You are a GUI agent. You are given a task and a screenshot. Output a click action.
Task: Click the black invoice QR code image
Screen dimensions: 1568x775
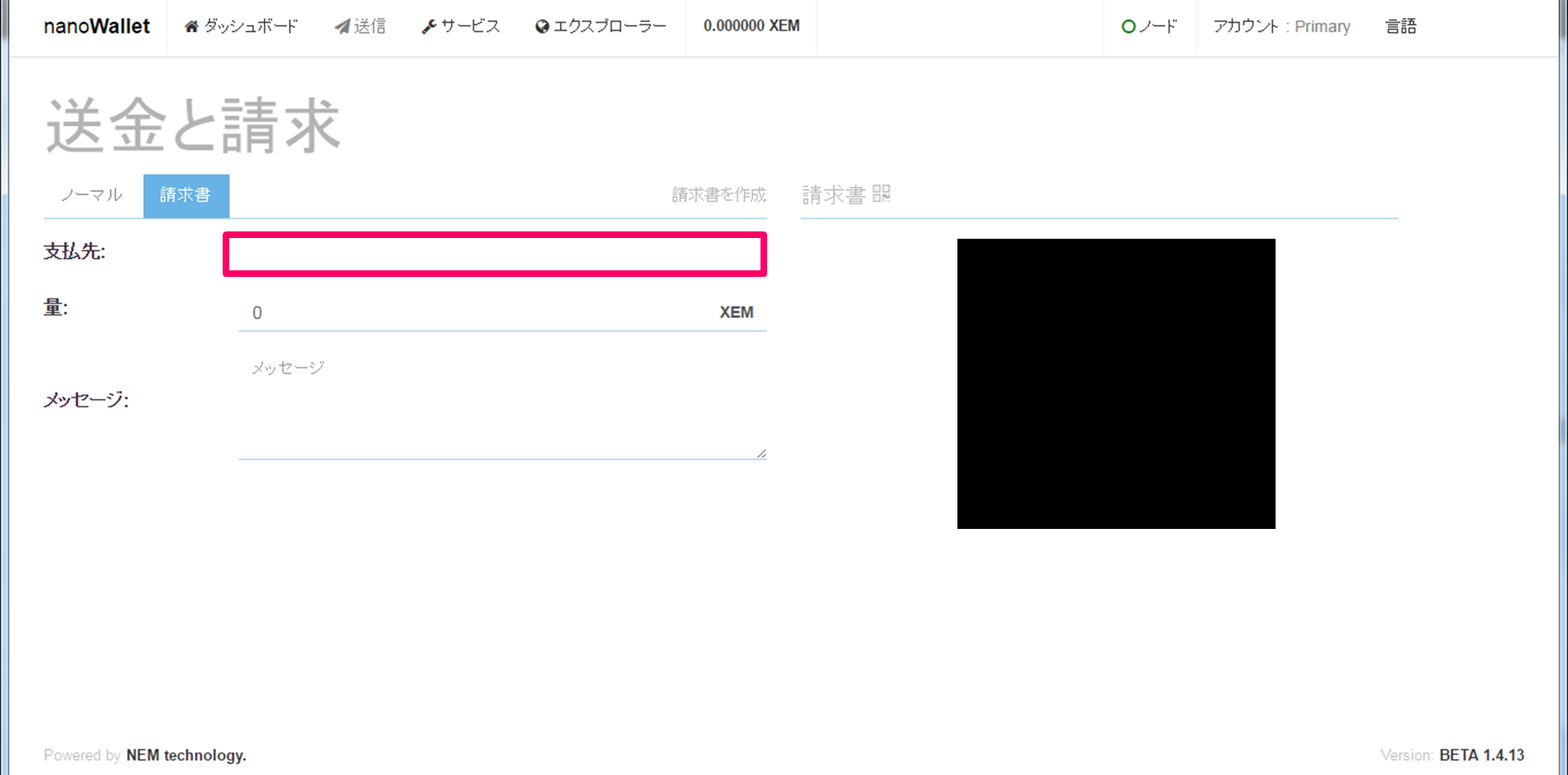pyautogui.click(x=1116, y=383)
